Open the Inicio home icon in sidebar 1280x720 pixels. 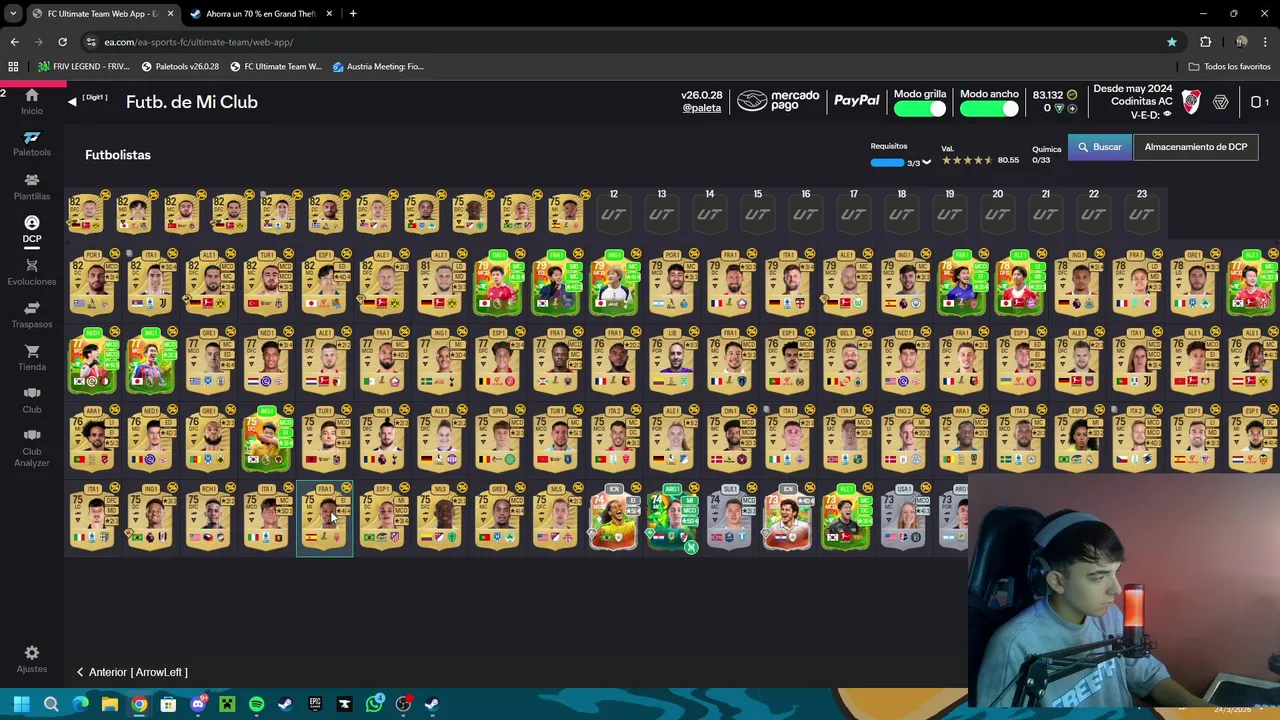(32, 101)
